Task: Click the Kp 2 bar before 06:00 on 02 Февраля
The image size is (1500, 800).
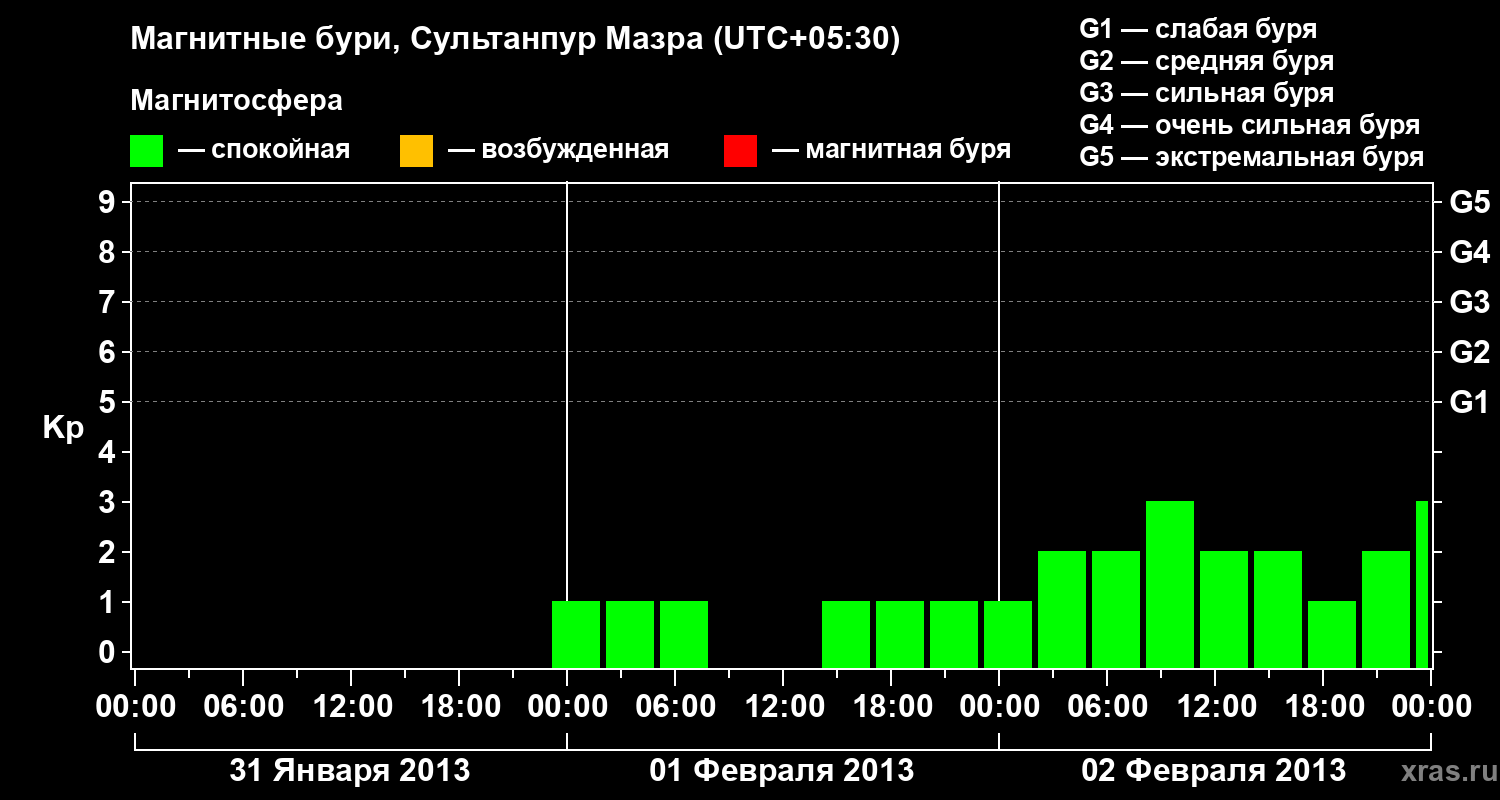Action: [1062, 609]
